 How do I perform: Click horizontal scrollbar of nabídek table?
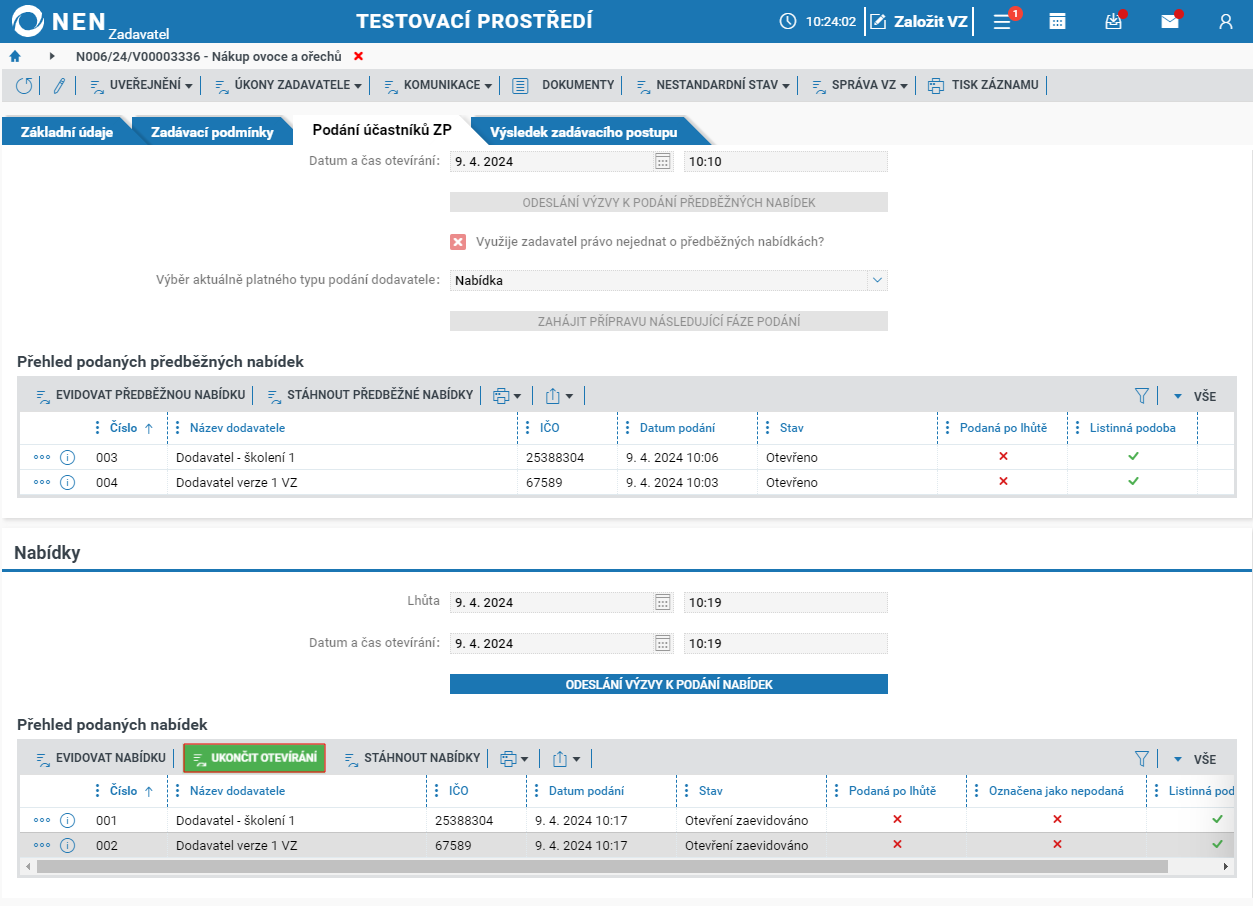[602, 866]
